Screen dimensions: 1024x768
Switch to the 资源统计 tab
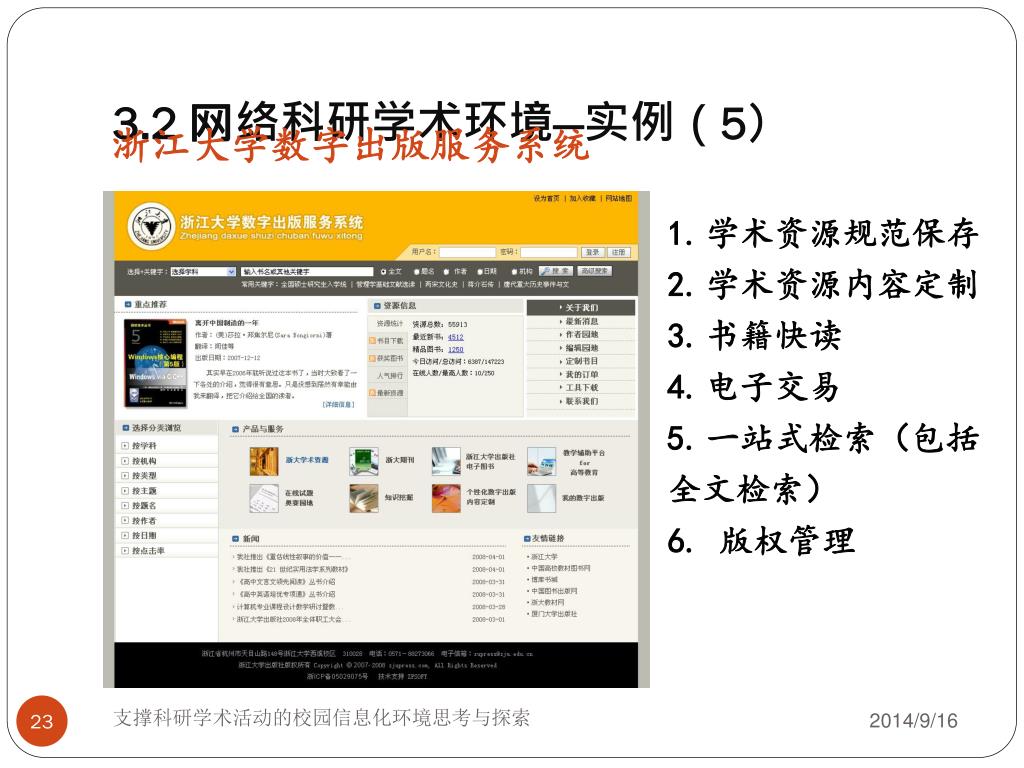[x=388, y=323]
